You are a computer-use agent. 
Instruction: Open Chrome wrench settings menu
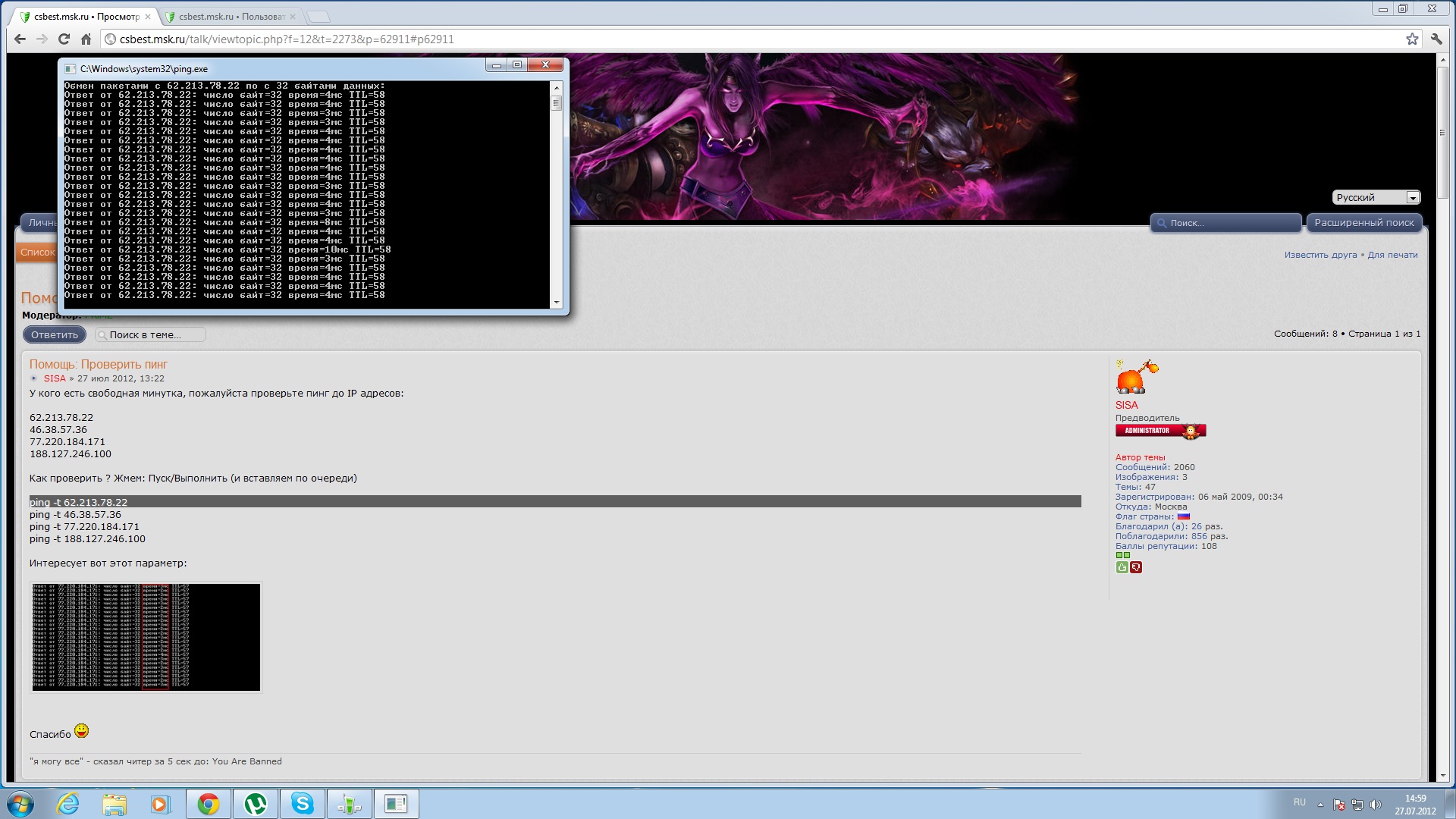pos(1436,39)
